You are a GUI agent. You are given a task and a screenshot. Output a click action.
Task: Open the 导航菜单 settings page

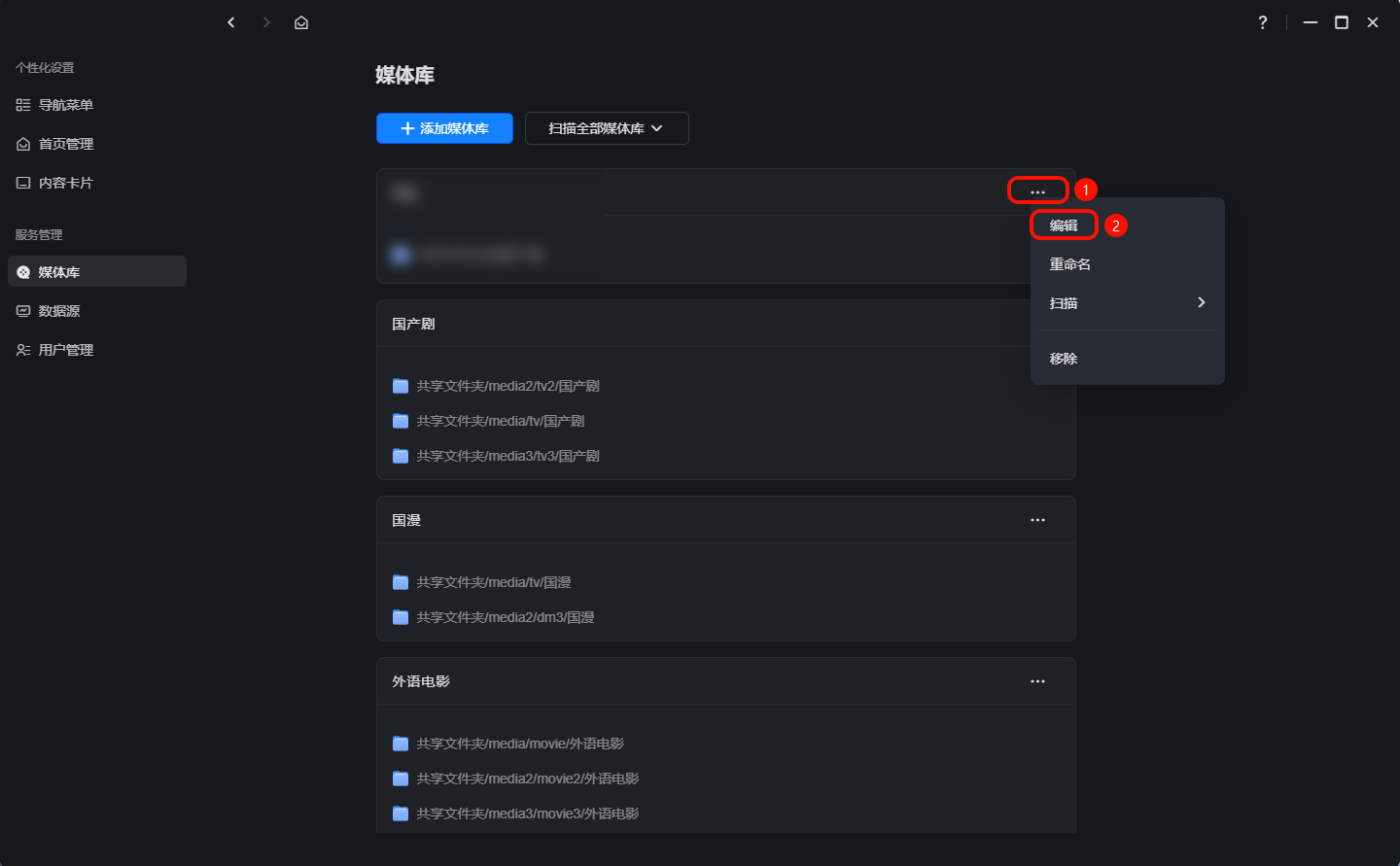pyautogui.click(x=65, y=105)
